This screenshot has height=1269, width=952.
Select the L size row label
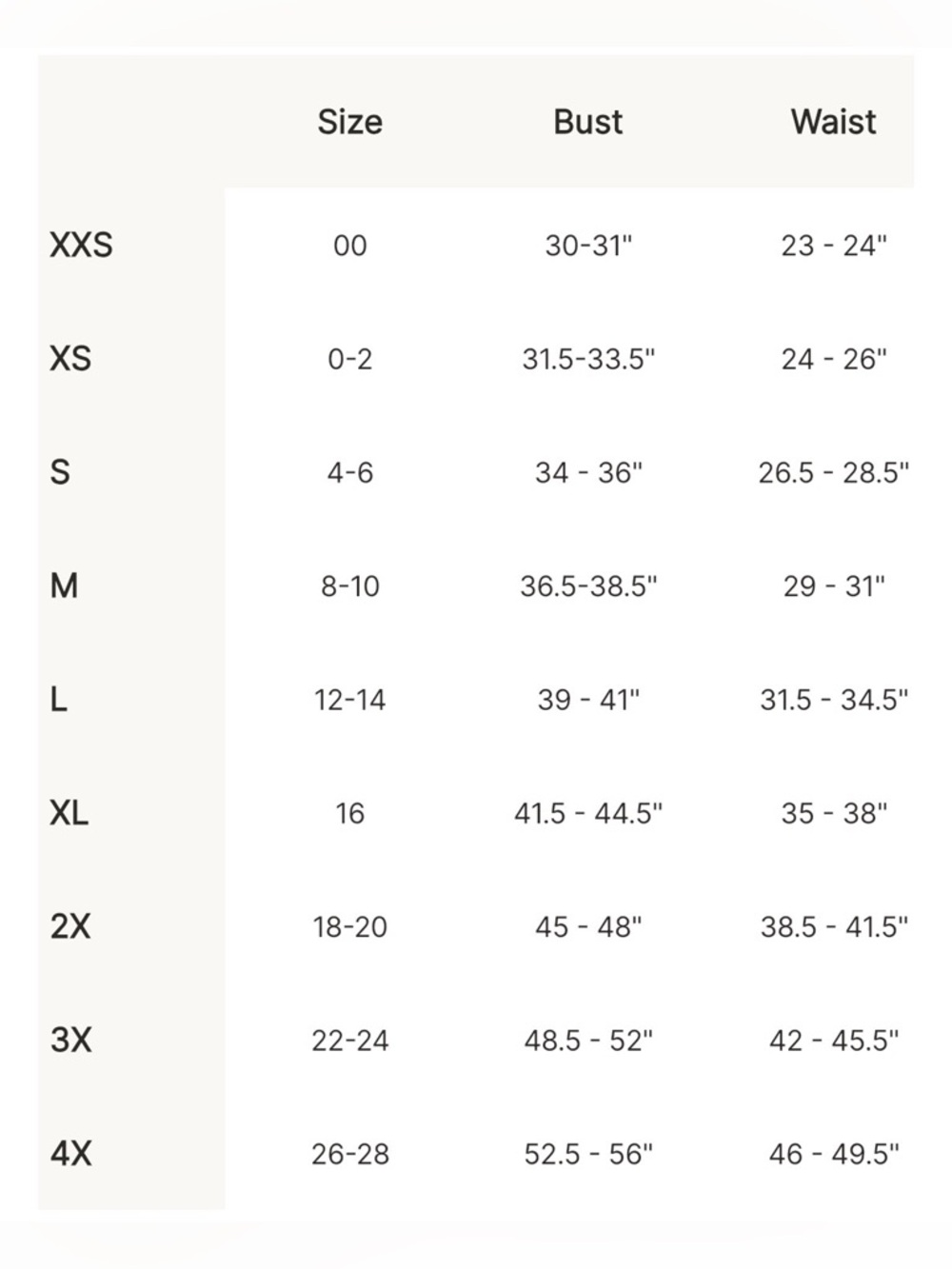point(58,700)
